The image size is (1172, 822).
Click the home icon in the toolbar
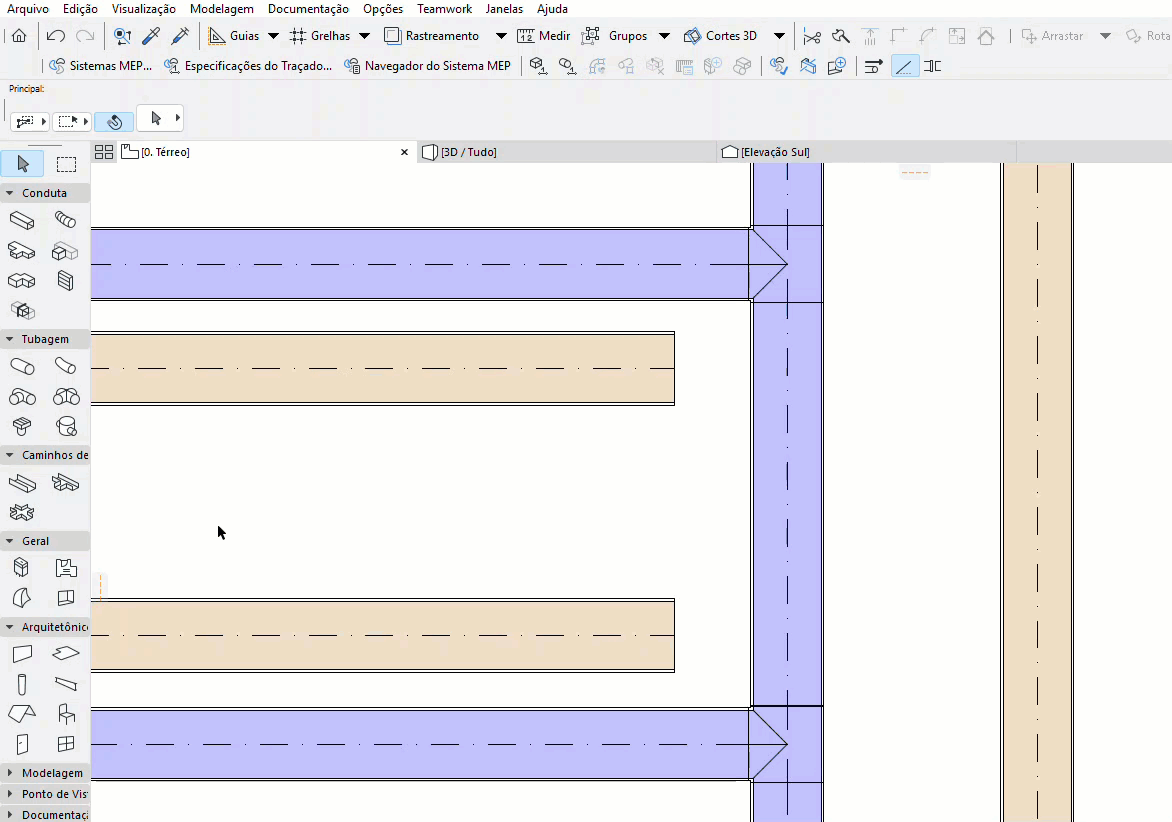tap(19, 35)
